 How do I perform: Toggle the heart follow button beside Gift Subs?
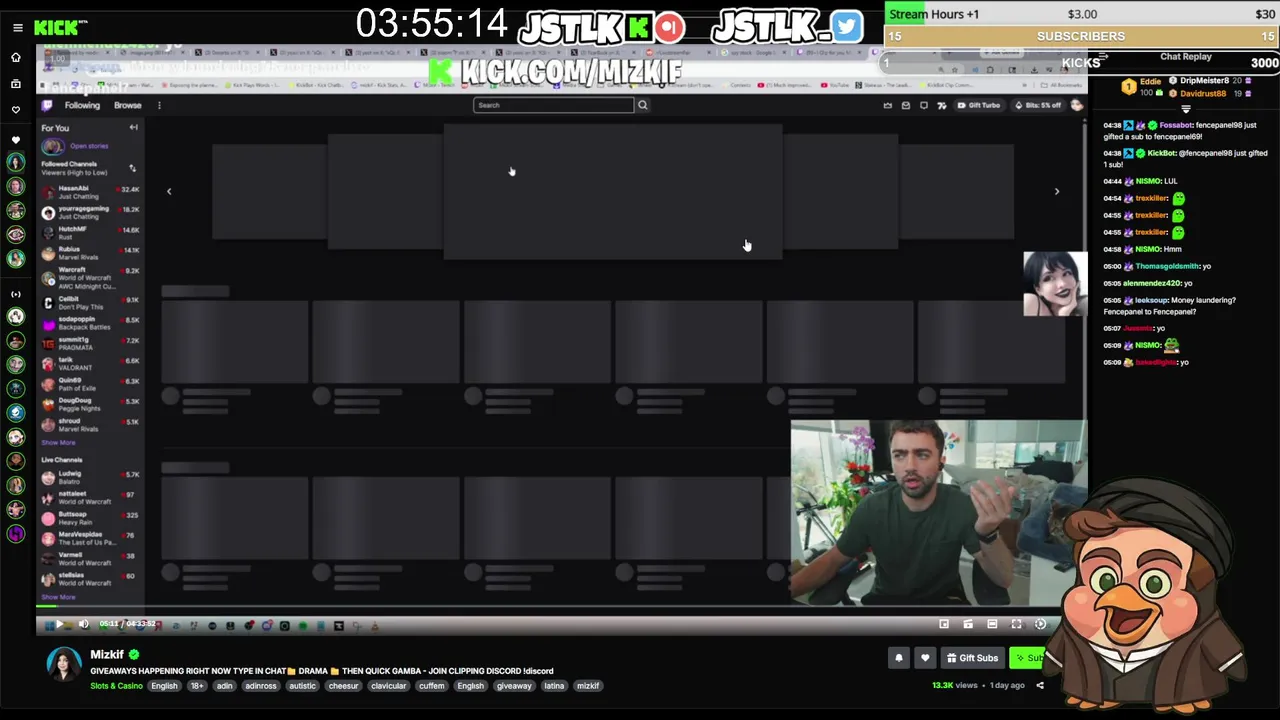click(925, 658)
